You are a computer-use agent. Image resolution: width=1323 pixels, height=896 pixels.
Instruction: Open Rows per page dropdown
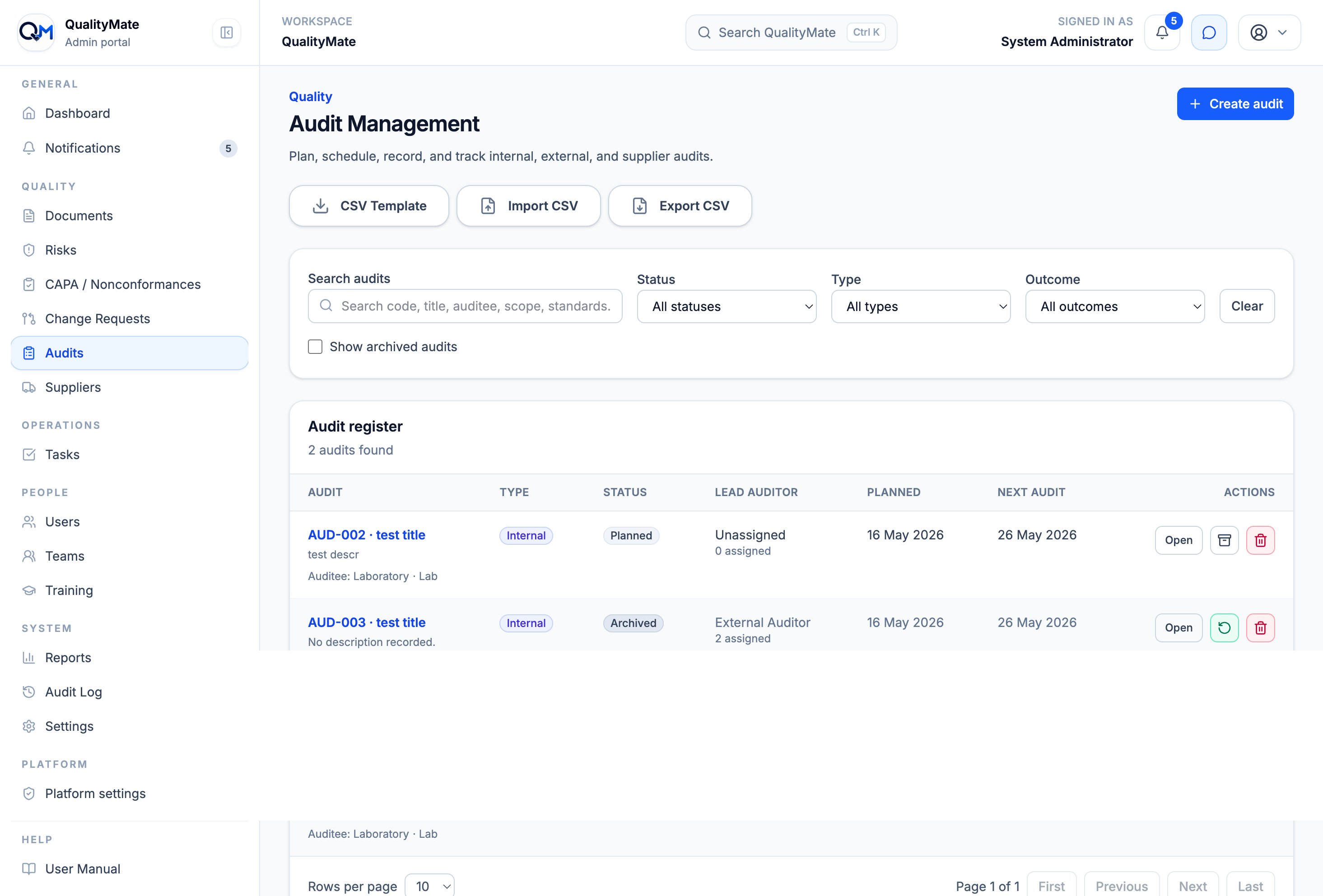[430, 886]
